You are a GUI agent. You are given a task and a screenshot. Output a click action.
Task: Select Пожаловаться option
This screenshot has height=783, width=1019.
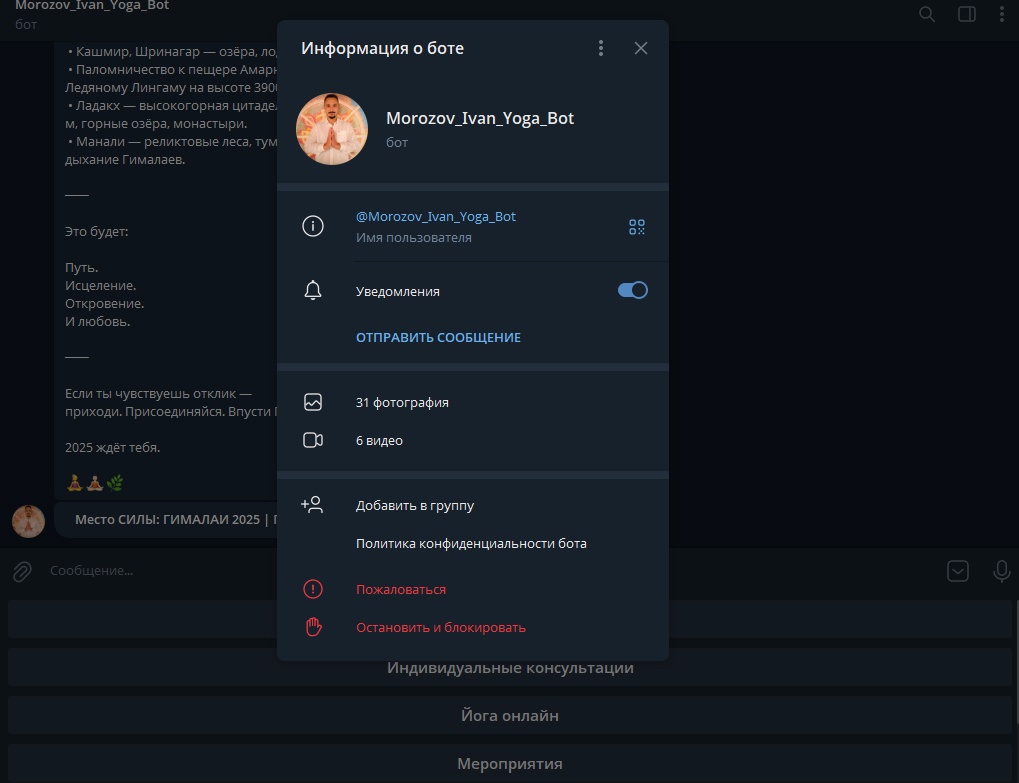point(400,589)
